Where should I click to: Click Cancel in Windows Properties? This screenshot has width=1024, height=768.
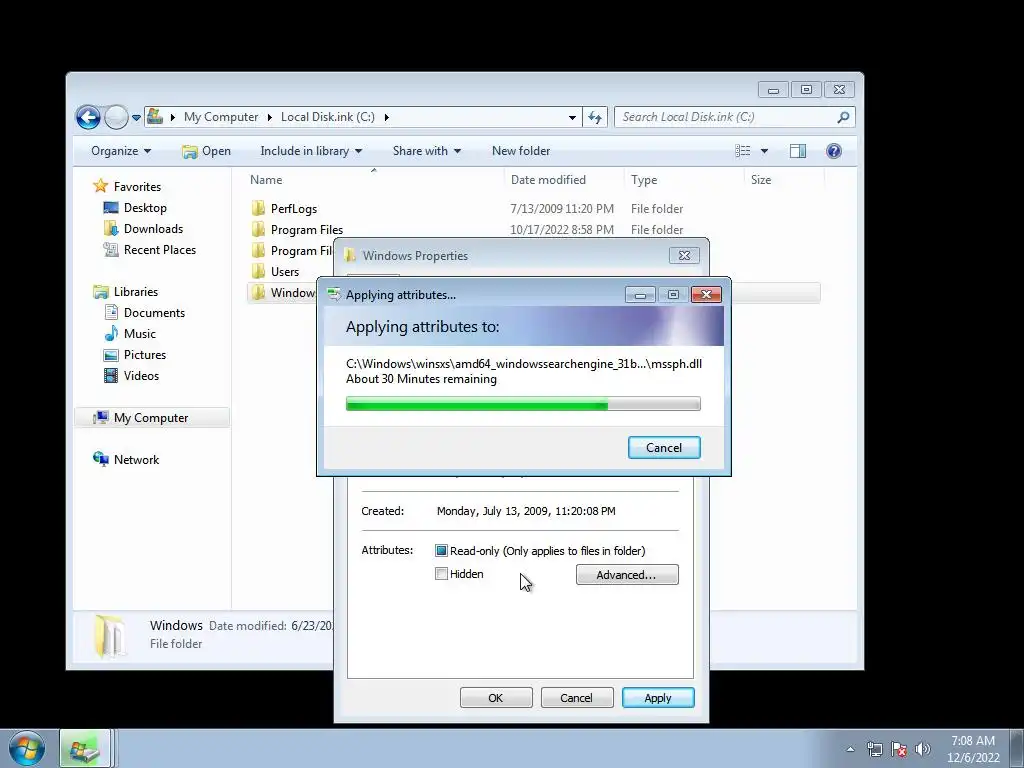(x=577, y=697)
